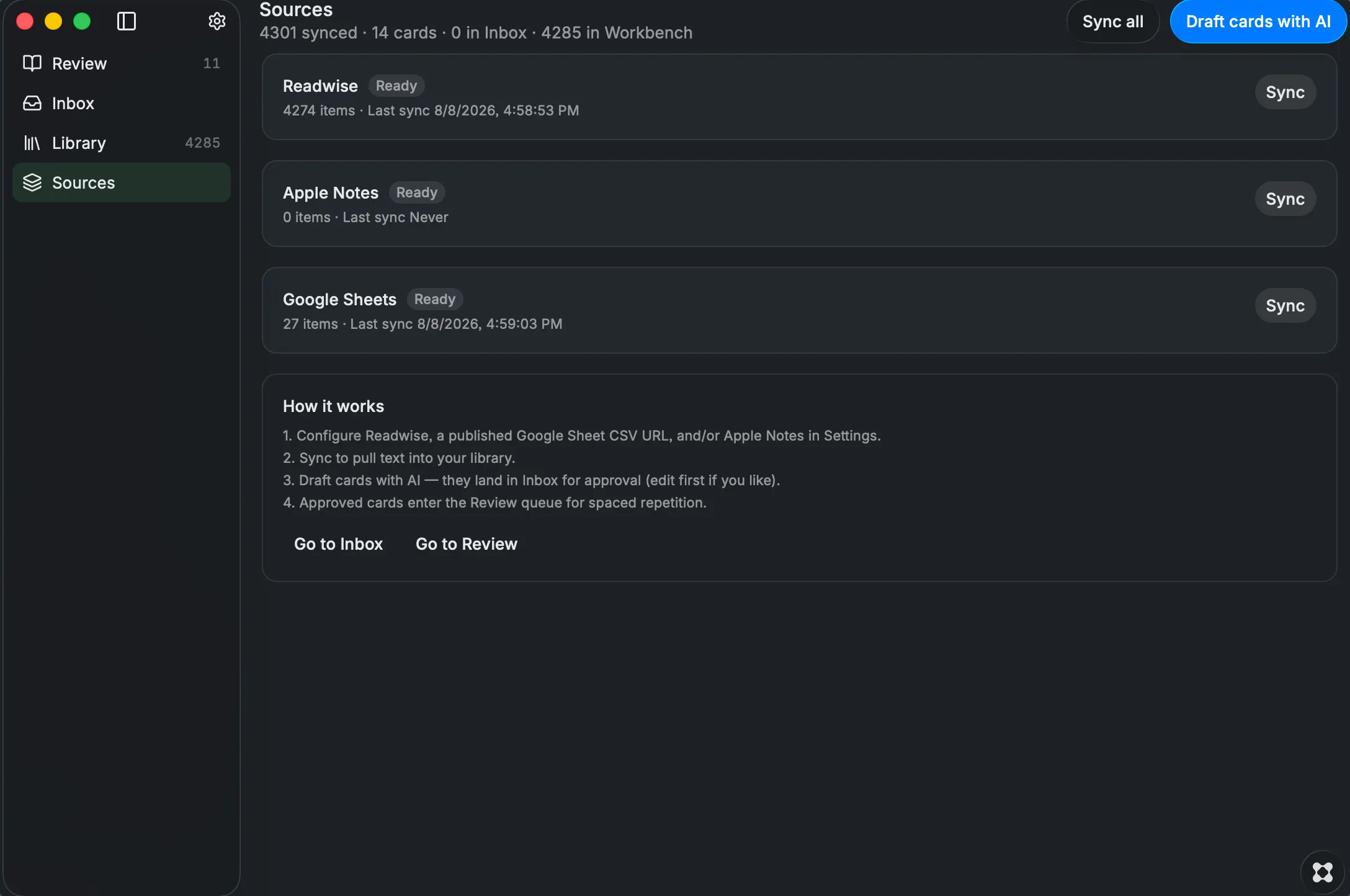
Task: Click Draft cards with AI
Action: pyautogui.click(x=1258, y=22)
